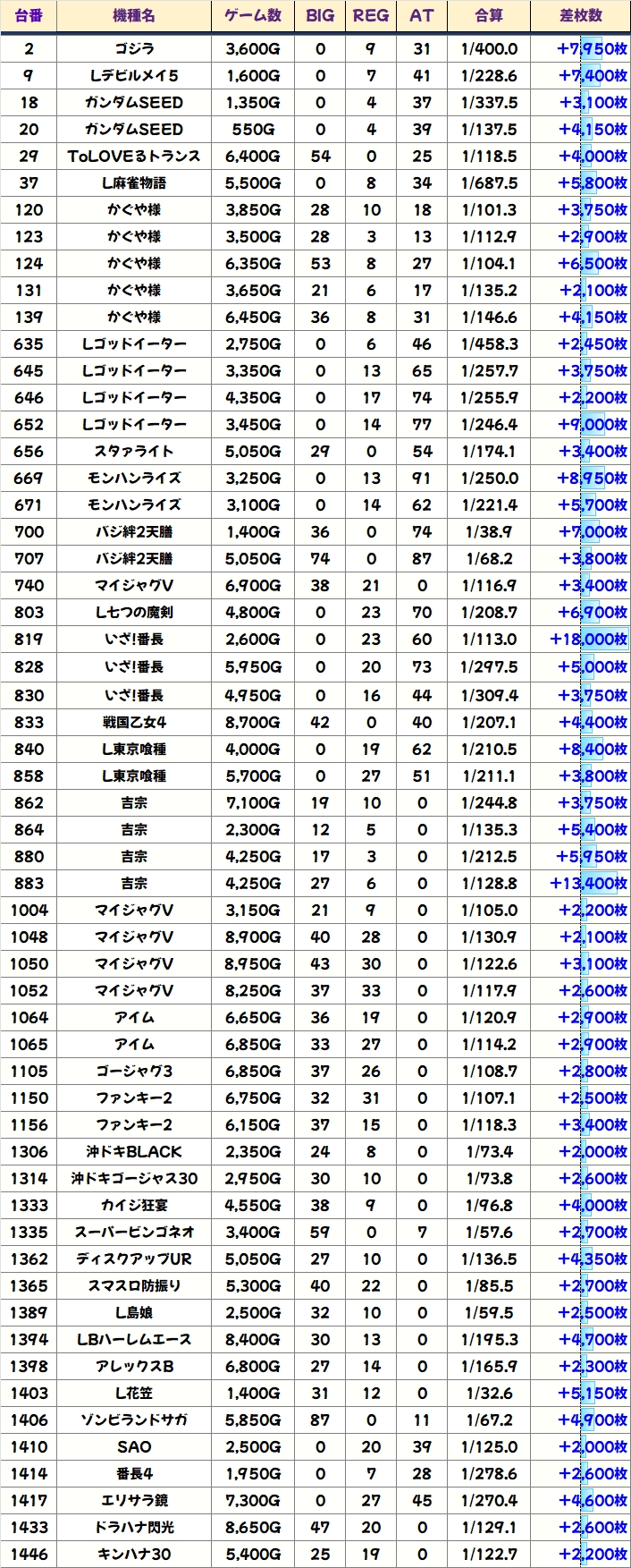This screenshot has width=631, height=1568.
Task: Click the 沖ドキゴージャス30 machine name
Action: point(134,1179)
